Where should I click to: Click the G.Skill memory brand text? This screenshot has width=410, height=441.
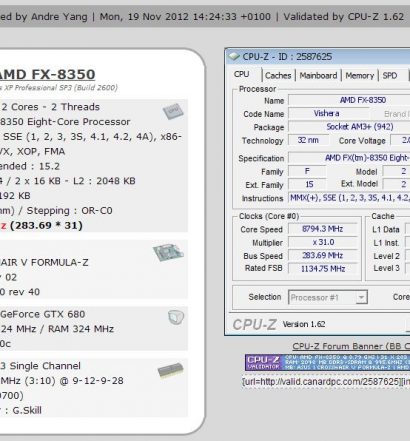pos(27,410)
